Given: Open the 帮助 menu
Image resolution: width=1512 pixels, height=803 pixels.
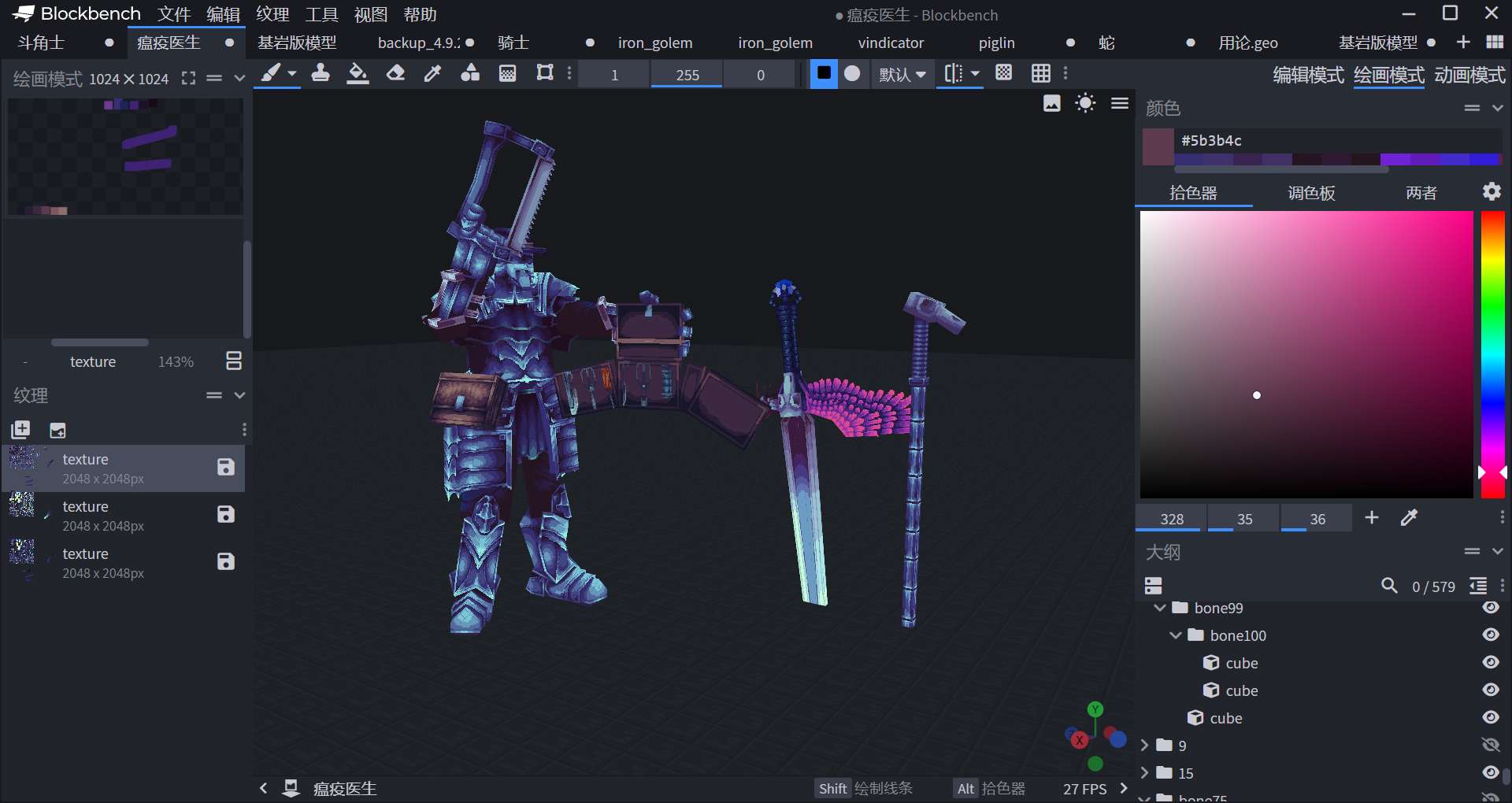Looking at the screenshot, I should click(420, 14).
